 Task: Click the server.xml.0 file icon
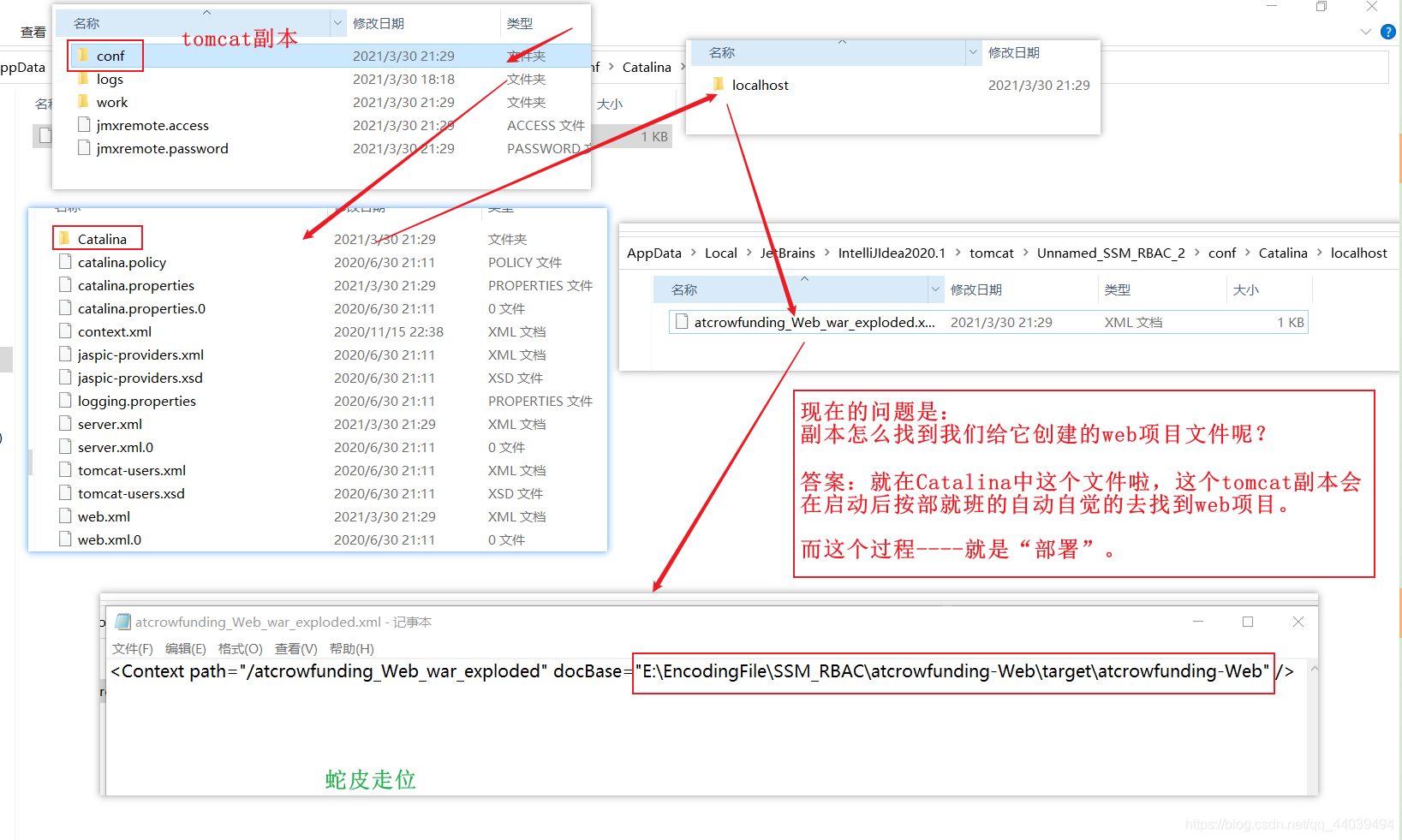(65, 447)
